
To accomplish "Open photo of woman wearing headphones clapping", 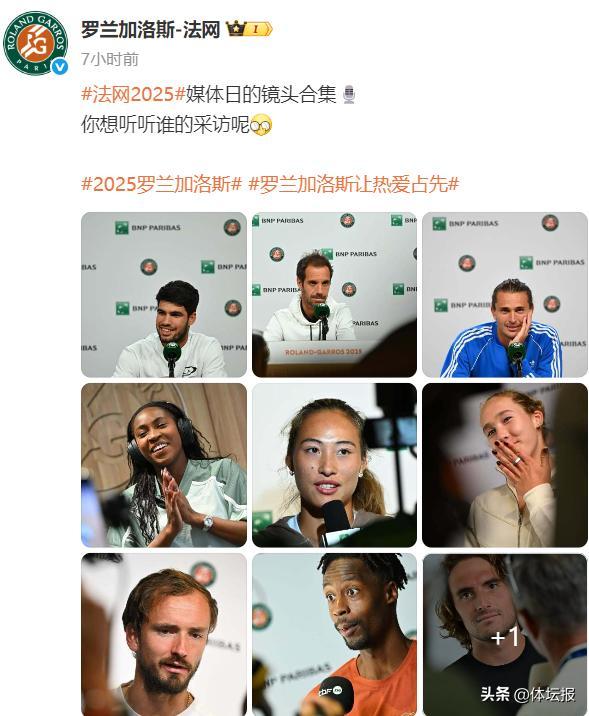I will [164, 465].
